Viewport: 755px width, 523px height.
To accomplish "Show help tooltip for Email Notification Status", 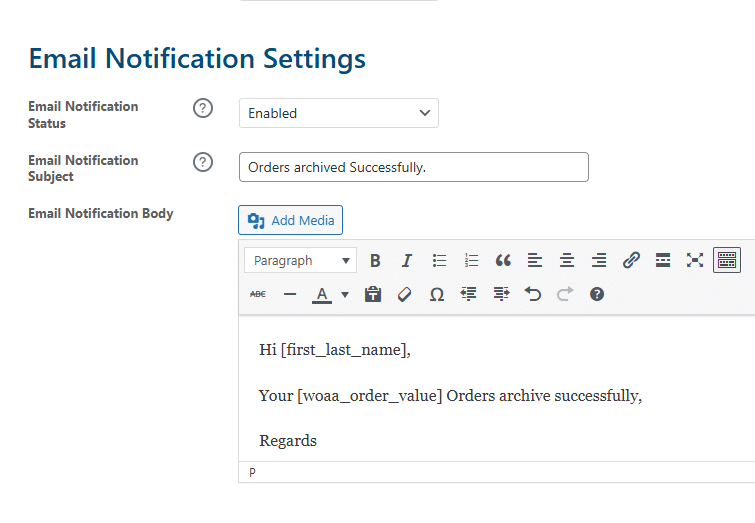I will [203, 108].
